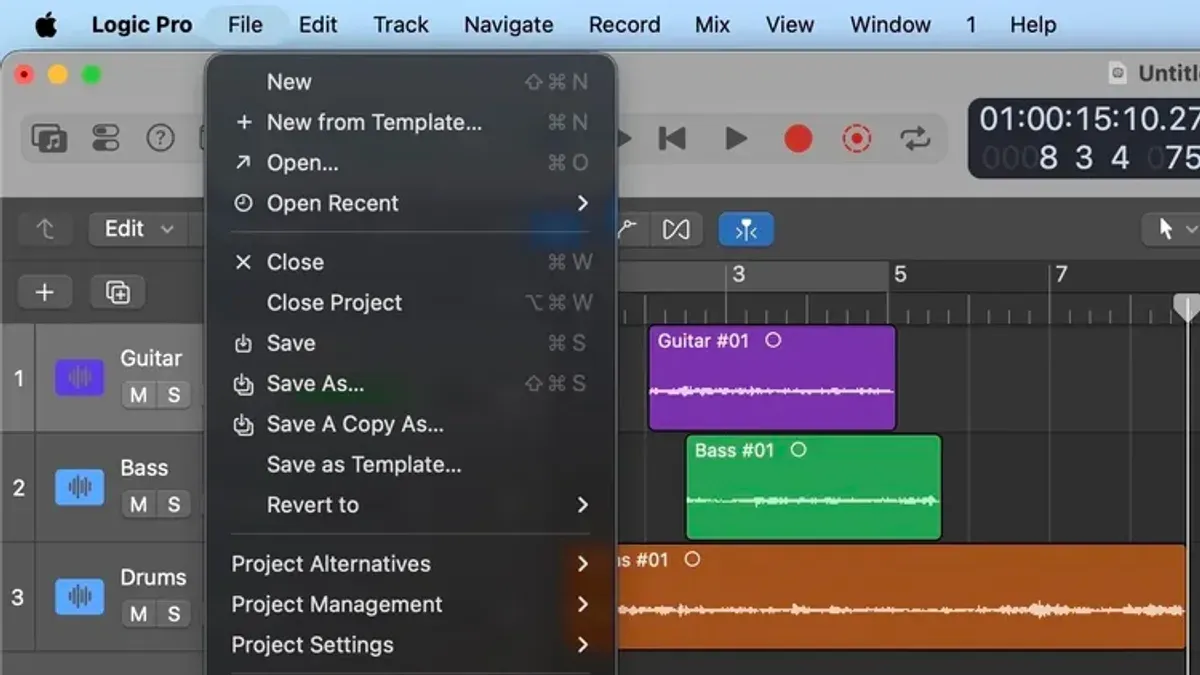Open the Edit dropdown in tracks area
This screenshot has height=675, width=1200.
[x=139, y=229]
